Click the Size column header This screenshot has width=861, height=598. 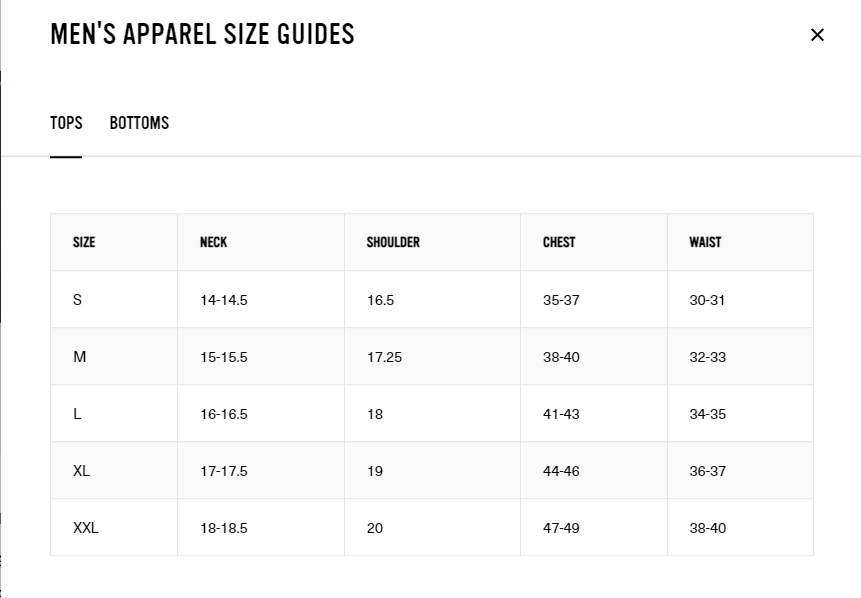tap(84, 242)
